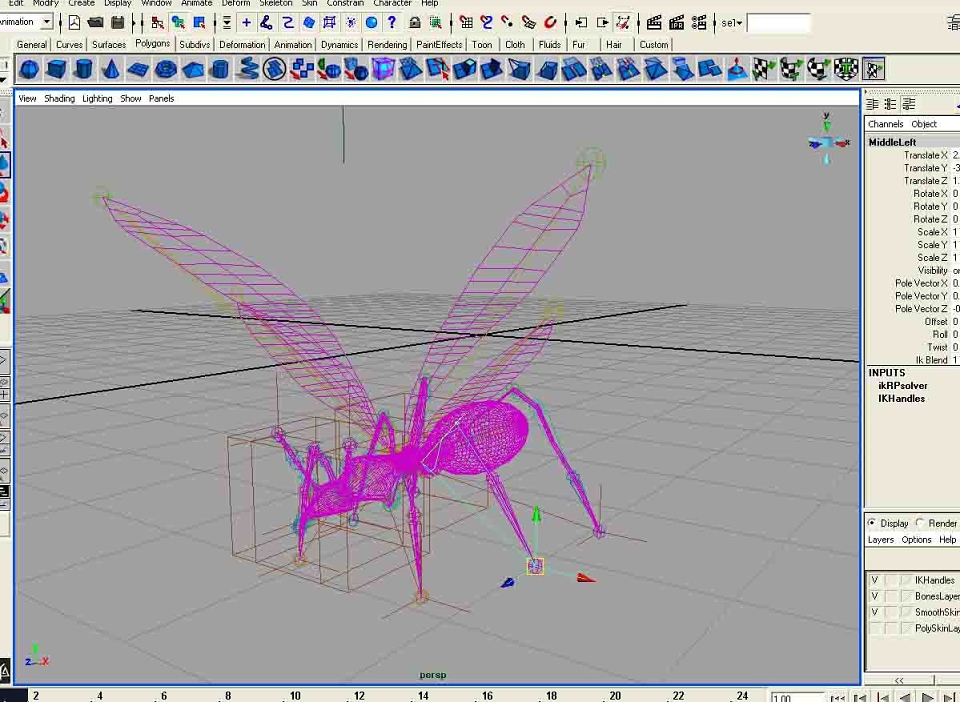The image size is (960, 702).
Task: Open the sel field mode dropdown arrow
Action: 739,24
